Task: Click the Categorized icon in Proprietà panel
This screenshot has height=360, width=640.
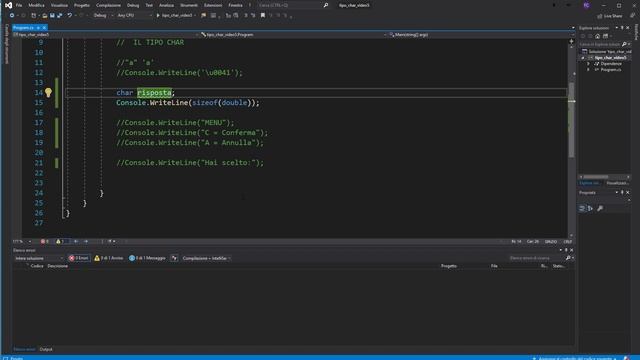Action: 582,209
